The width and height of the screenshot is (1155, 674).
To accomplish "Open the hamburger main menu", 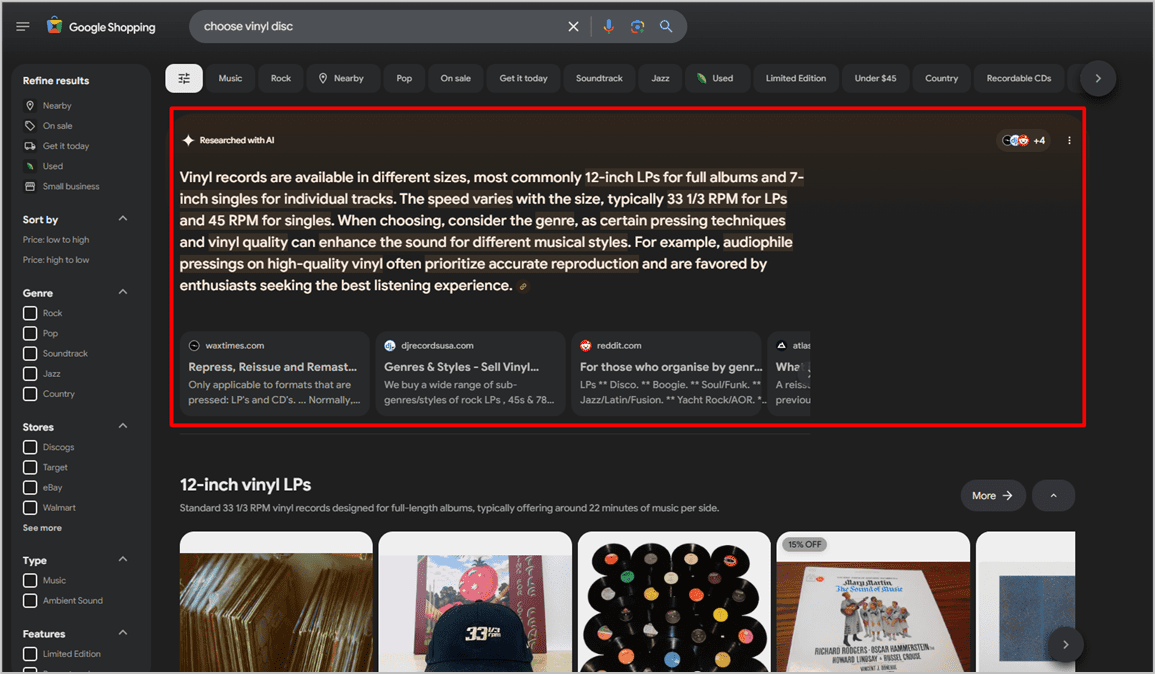I will pos(23,27).
